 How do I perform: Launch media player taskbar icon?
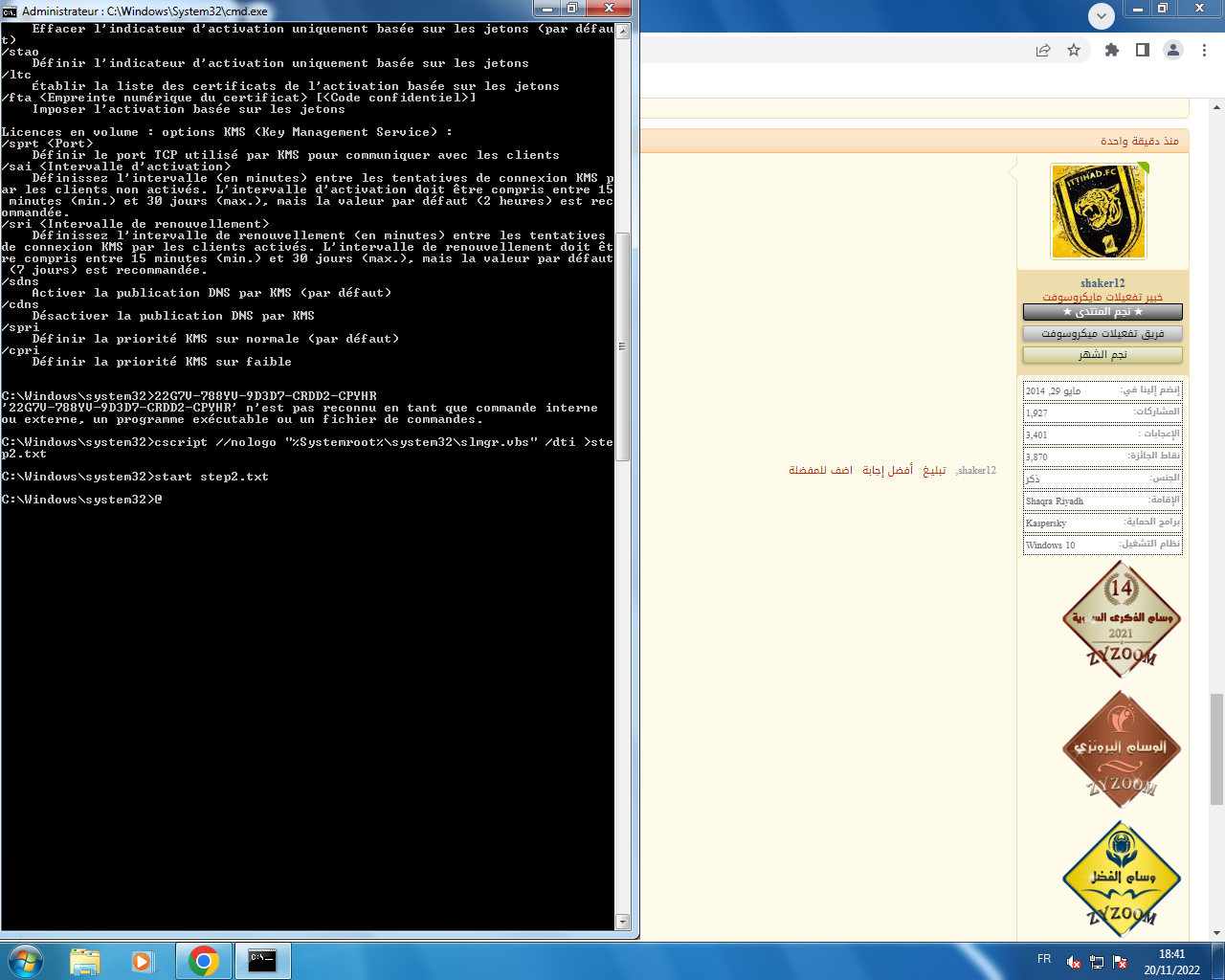[x=143, y=960]
